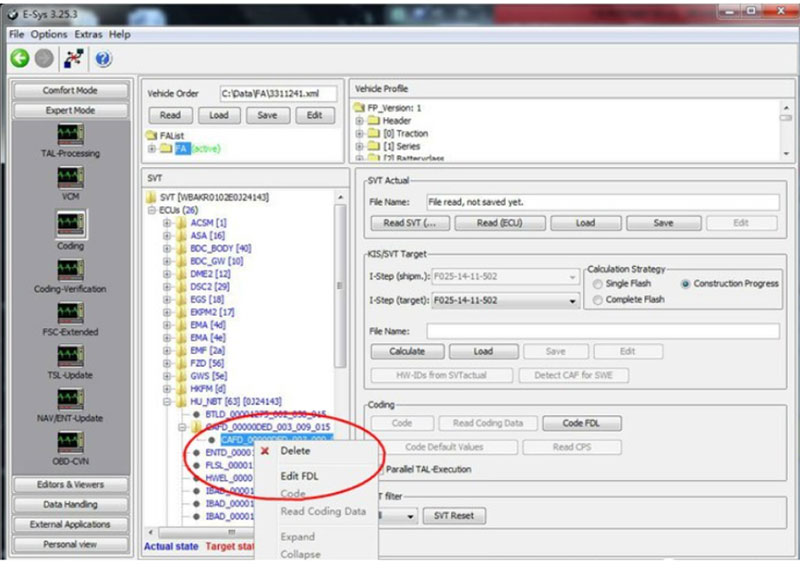Image resolution: width=800 pixels, height=571 pixels.
Task: Click the green back arrow toolbar icon
Action: point(19,59)
